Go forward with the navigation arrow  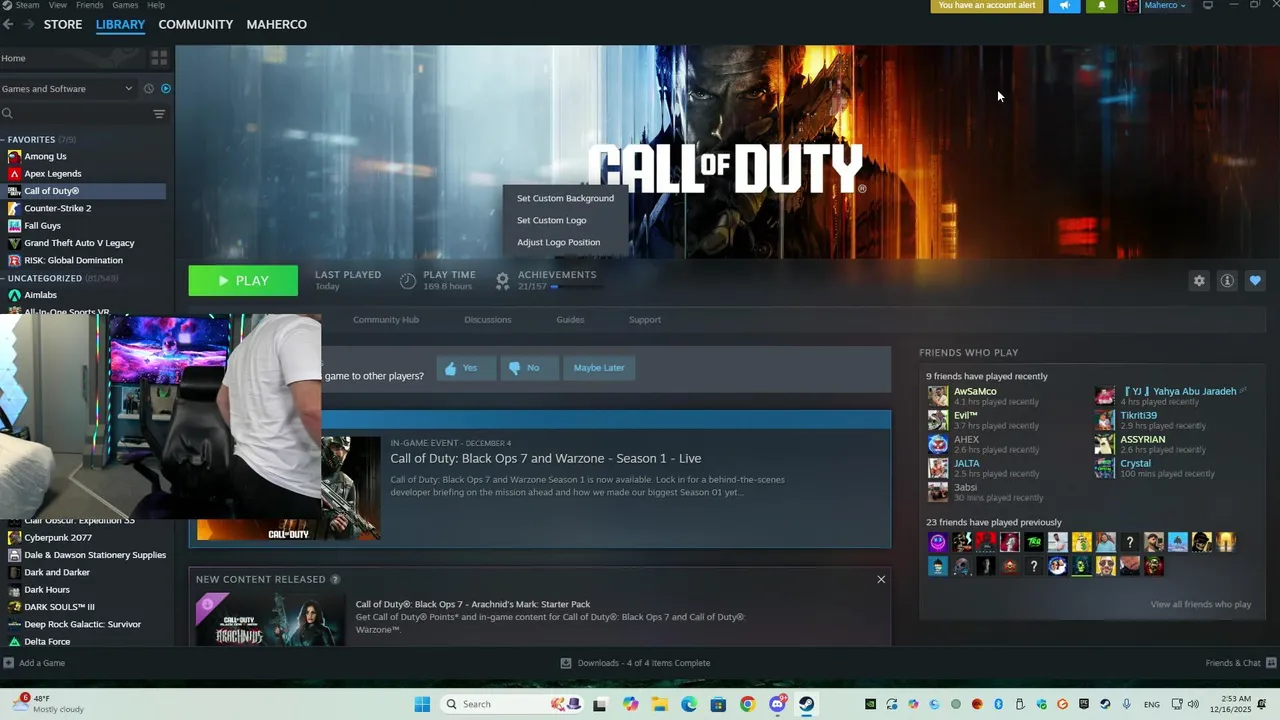[28, 24]
